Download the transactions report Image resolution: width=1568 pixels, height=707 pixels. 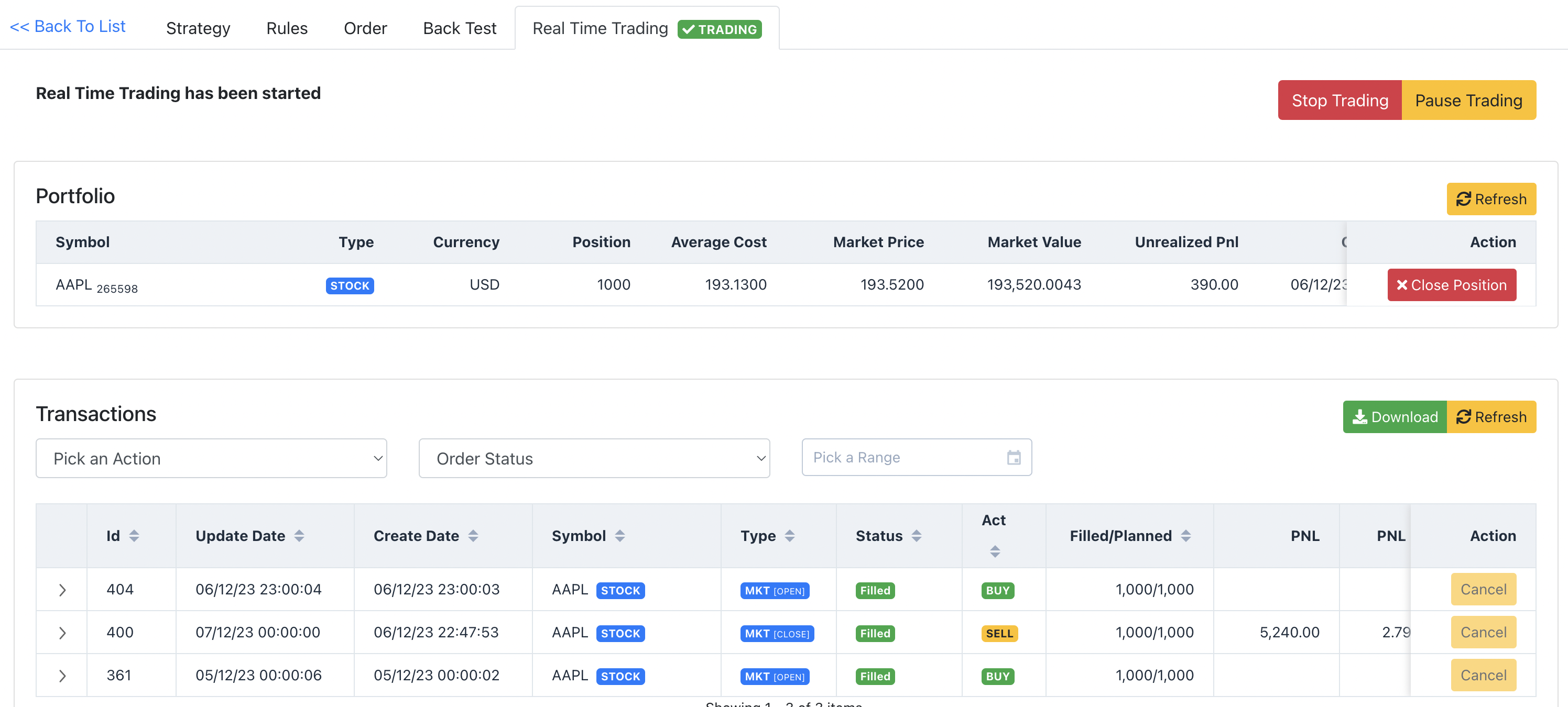1394,417
